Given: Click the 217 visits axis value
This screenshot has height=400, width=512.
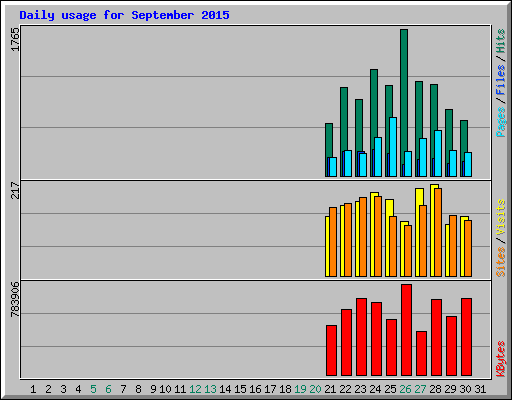Looking at the screenshot, I should pyautogui.click(x=15, y=190).
